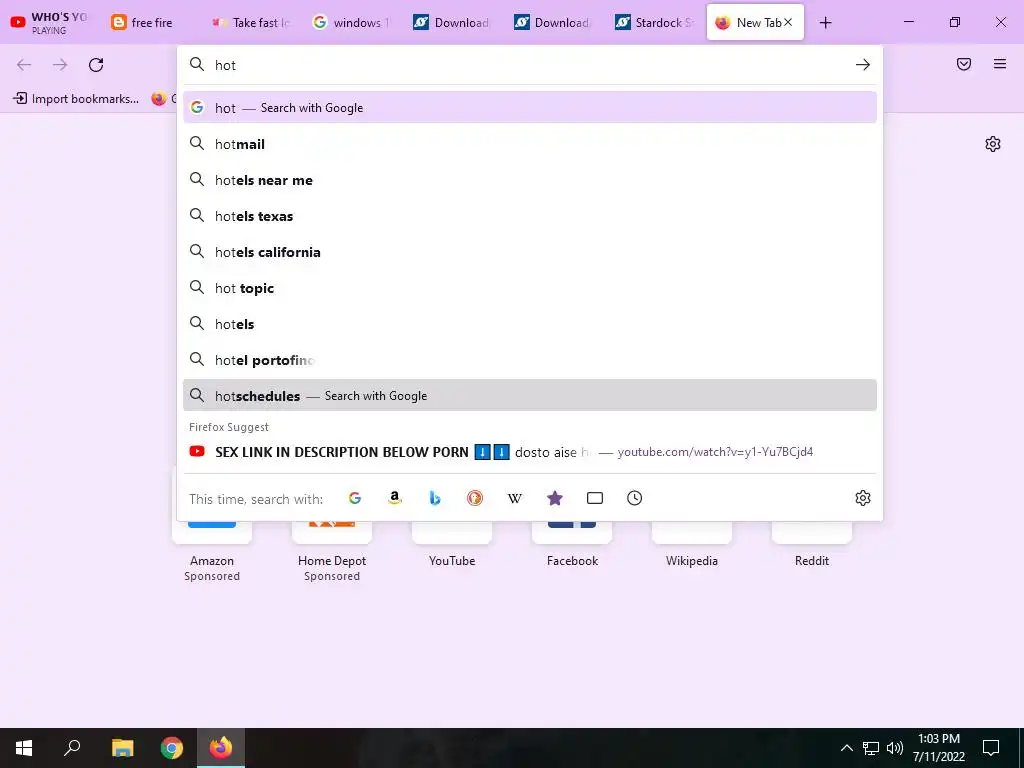1024x768 pixels.
Task: Show hidden tray icons chevron
Action: coord(846,748)
